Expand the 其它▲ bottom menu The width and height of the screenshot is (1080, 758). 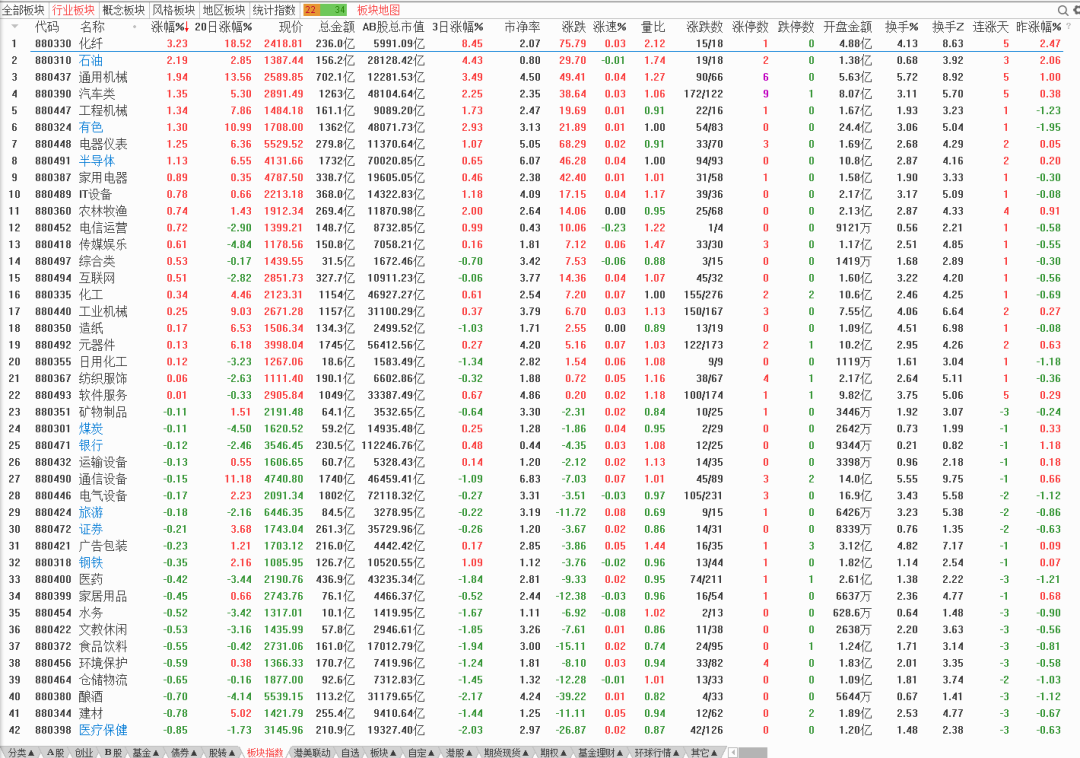click(x=704, y=752)
